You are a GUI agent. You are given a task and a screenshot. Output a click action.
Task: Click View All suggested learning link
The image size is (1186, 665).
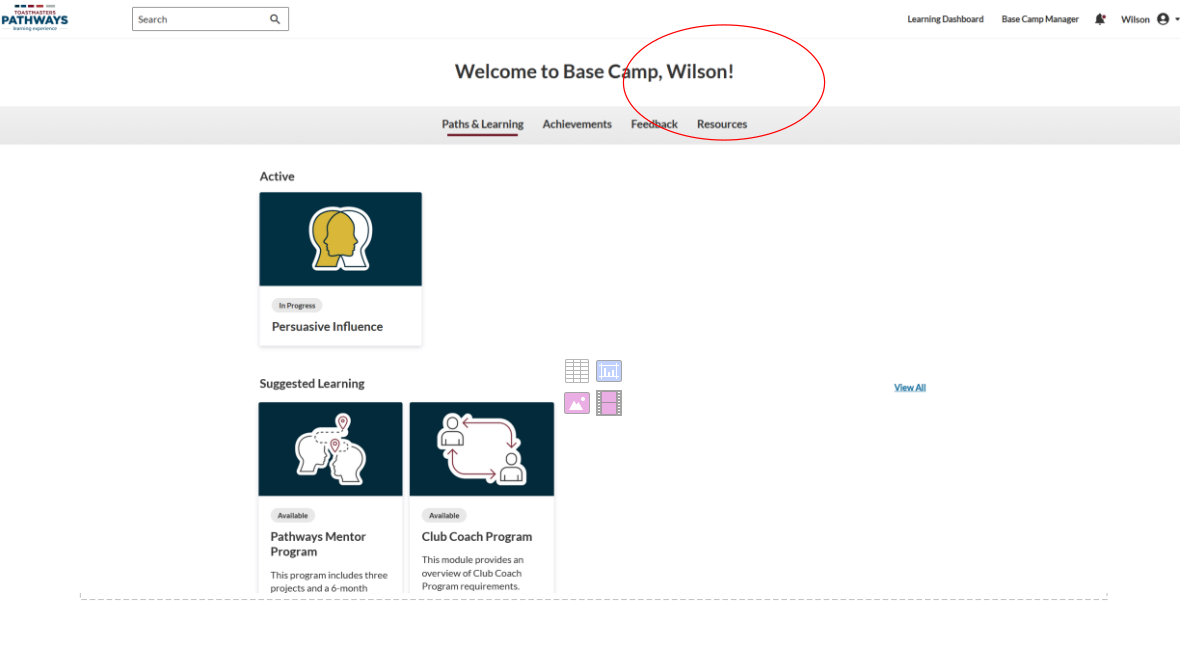coord(909,388)
